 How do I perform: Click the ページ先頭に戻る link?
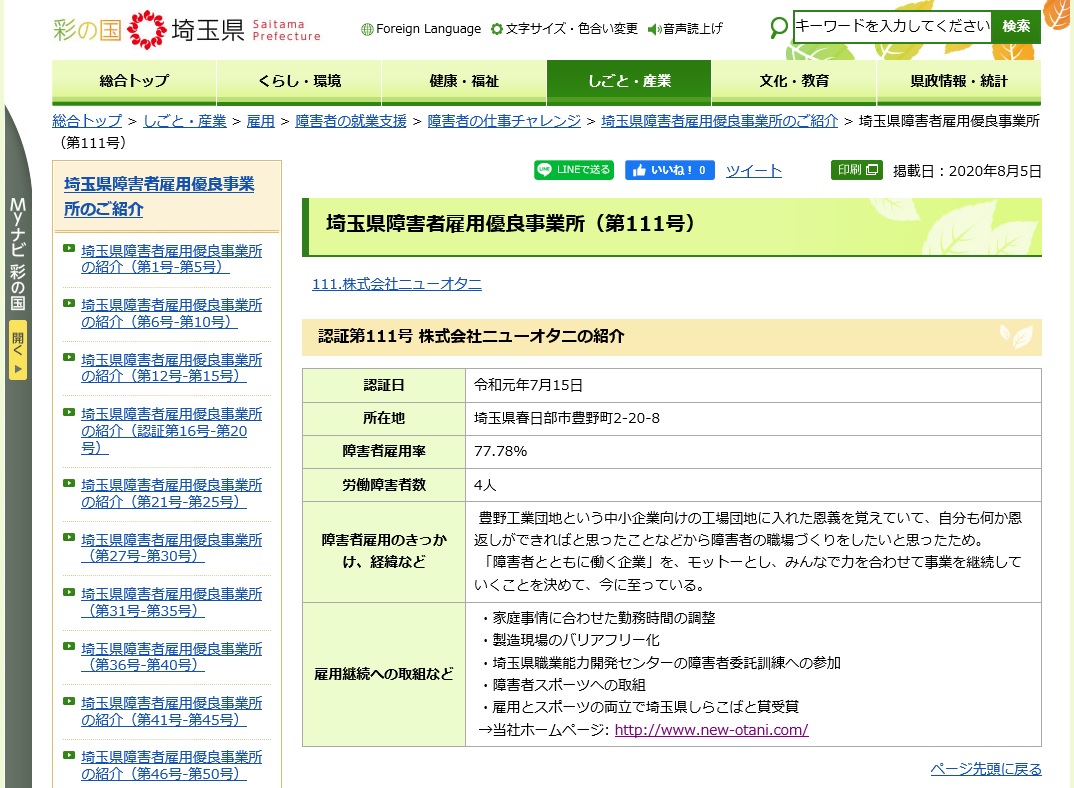pos(985,769)
